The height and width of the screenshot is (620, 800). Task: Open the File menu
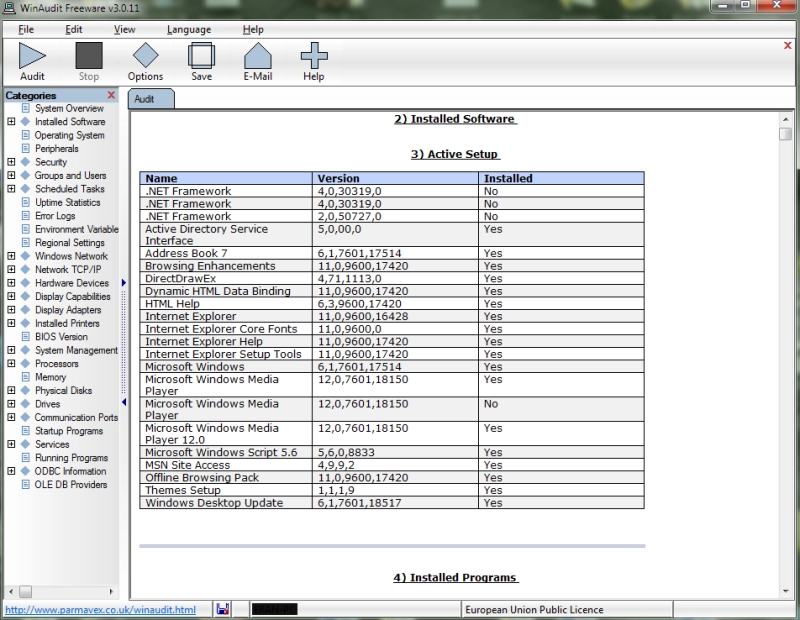click(26, 30)
